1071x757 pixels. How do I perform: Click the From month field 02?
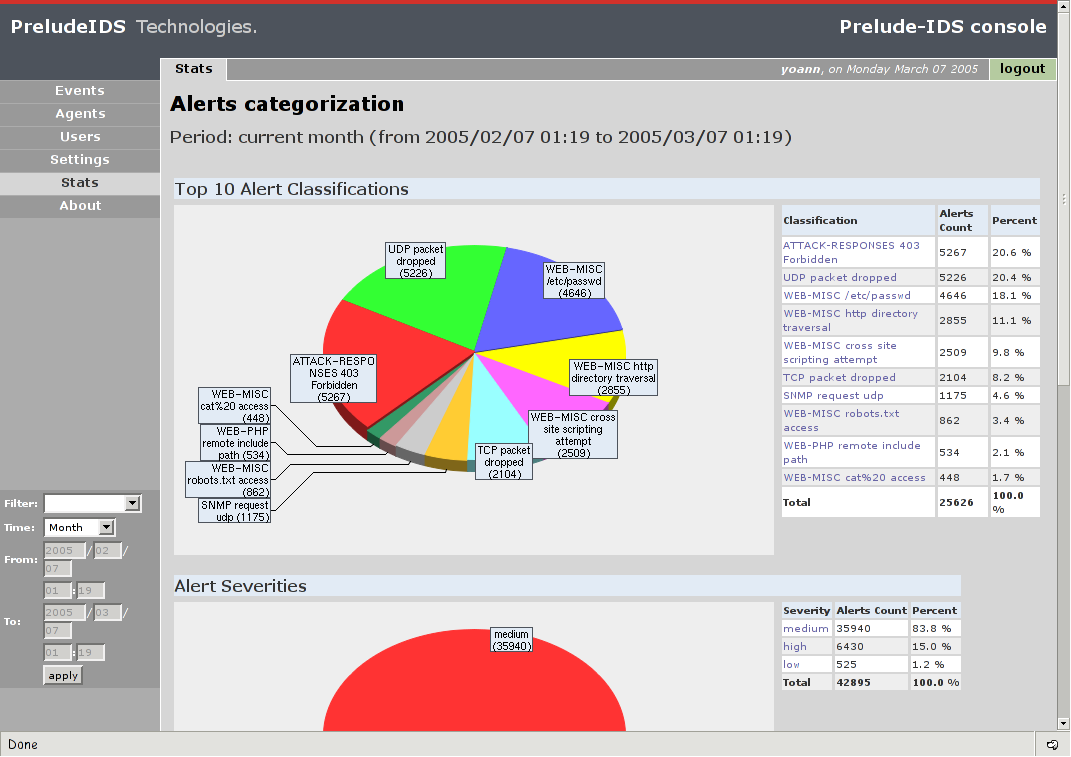click(108, 551)
